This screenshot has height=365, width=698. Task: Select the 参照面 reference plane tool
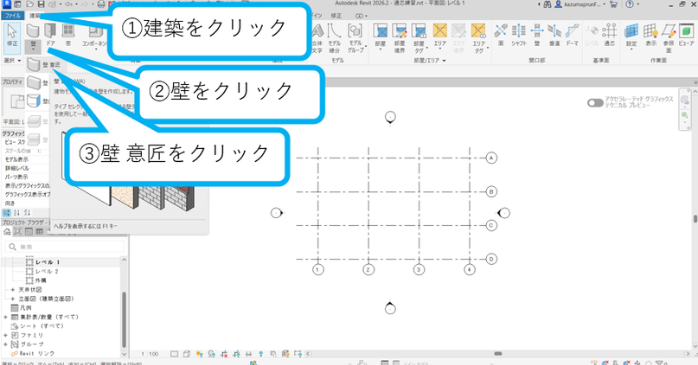click(669, 37)
